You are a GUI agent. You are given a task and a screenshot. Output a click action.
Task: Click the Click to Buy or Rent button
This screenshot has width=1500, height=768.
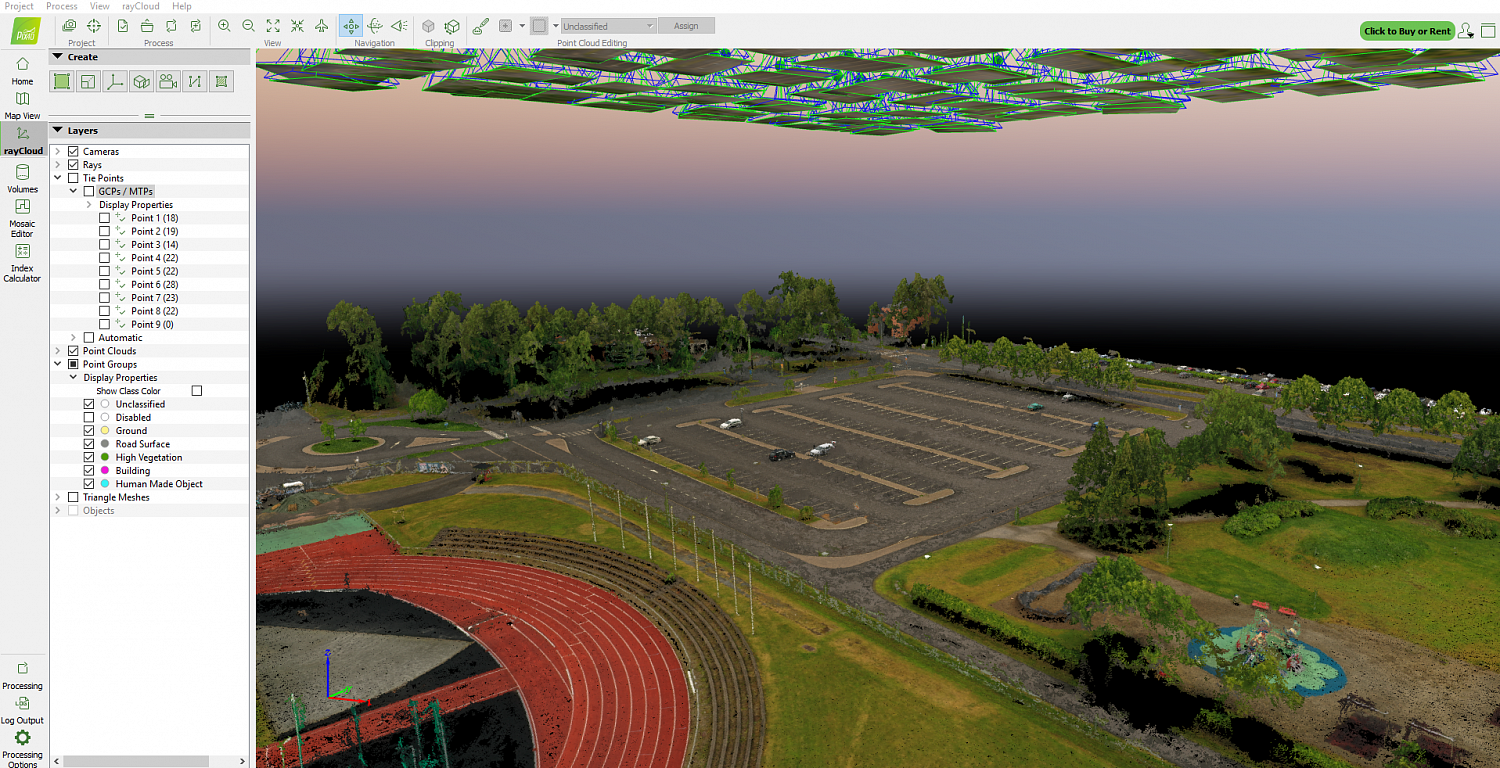click(1407, 31)
